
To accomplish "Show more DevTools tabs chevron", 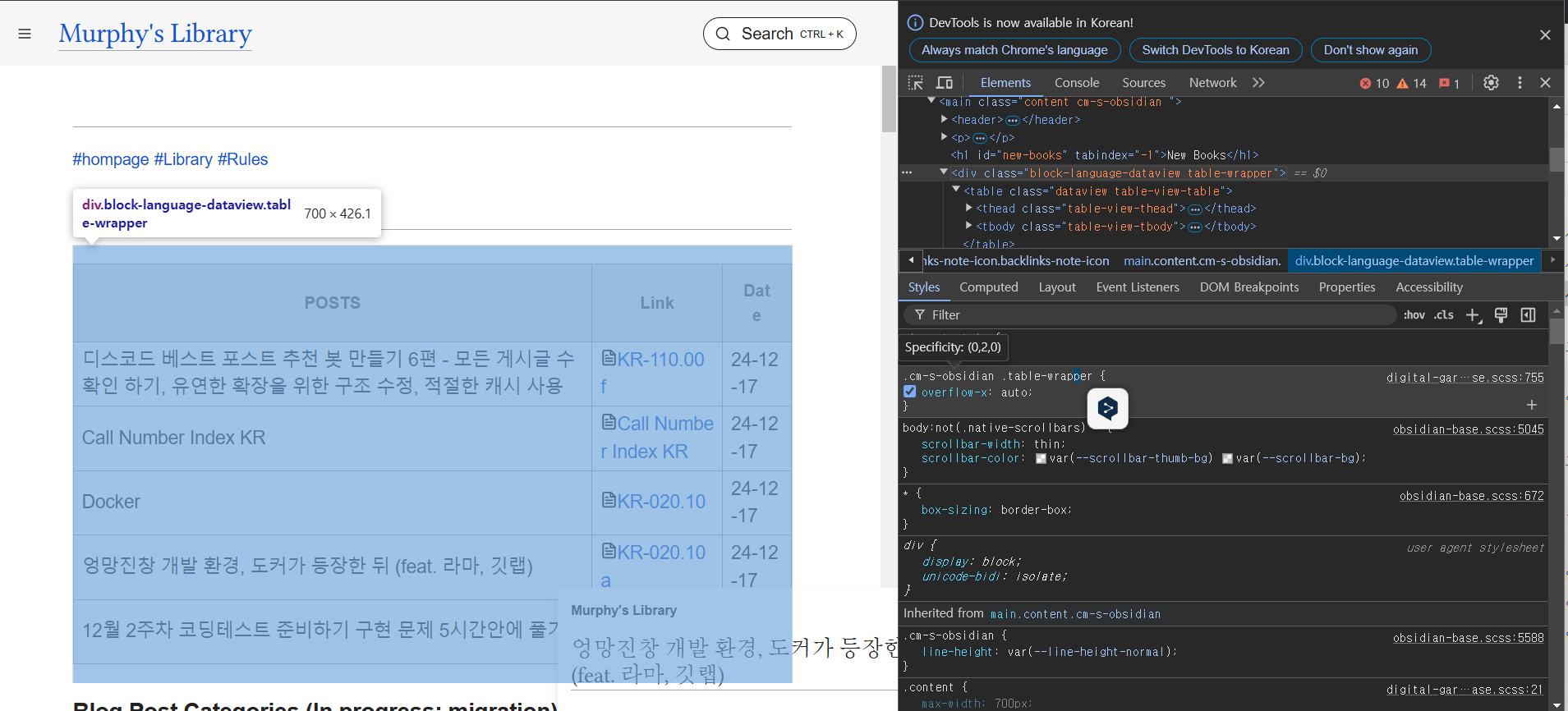I will pyautogui.click(x=1258, y=83).
